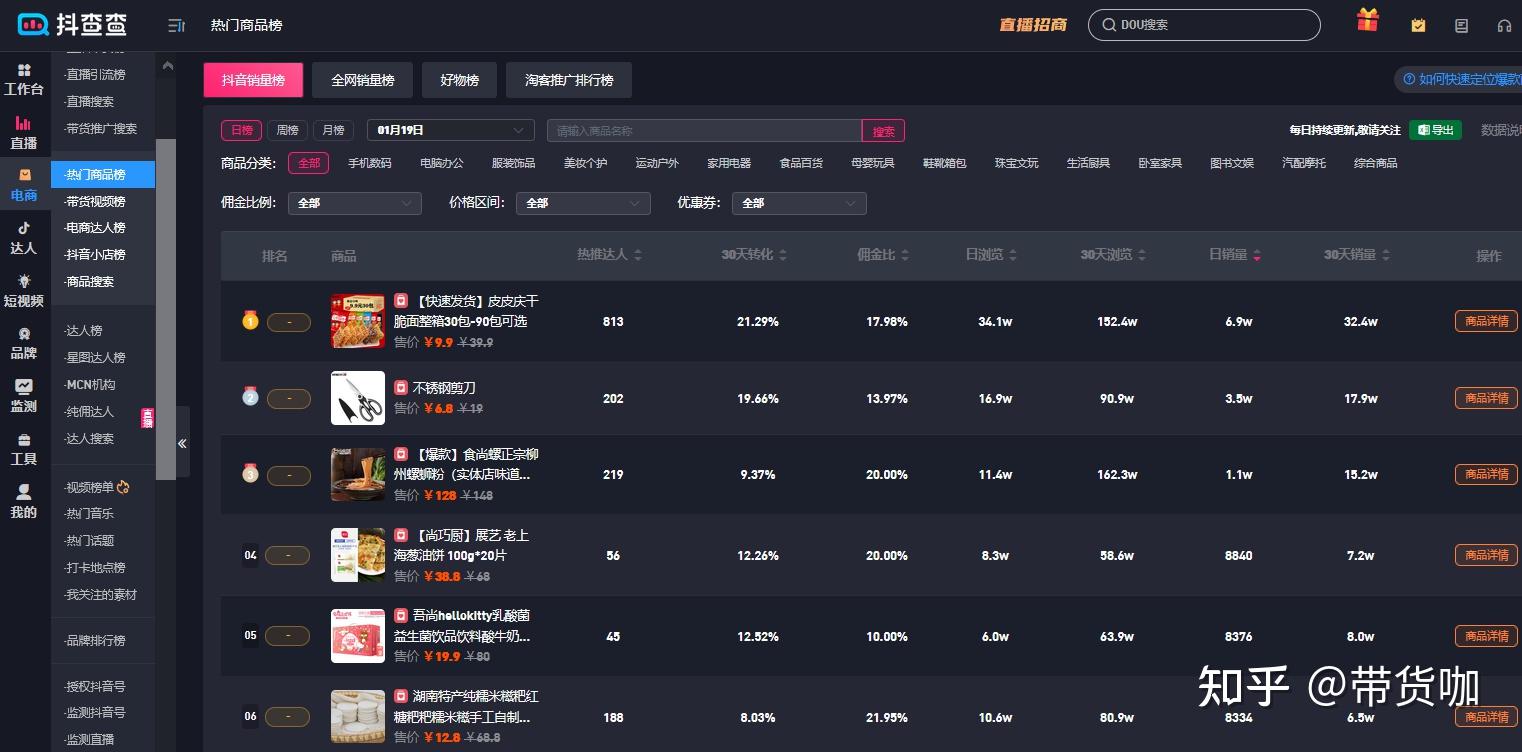Open 带货视频榜 in the submenu
The width and height of the screenshot is (1522, 752).
click(96, 201)
